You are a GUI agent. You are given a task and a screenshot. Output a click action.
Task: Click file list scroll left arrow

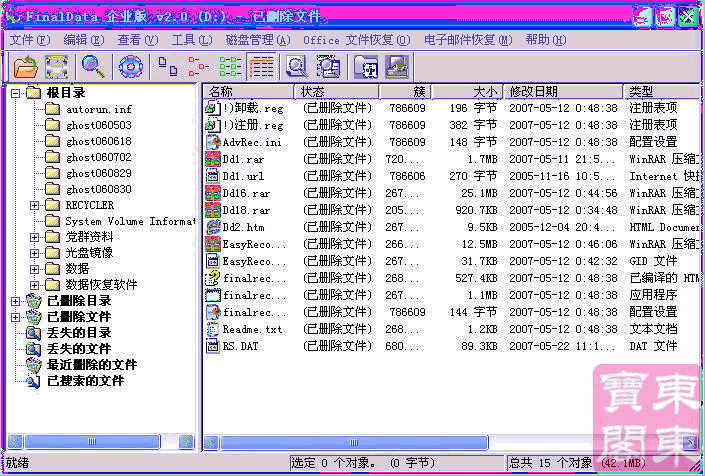211,443
